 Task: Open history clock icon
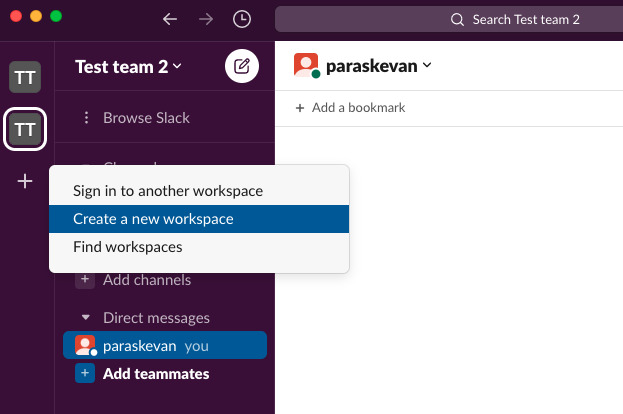coord(242,19)
